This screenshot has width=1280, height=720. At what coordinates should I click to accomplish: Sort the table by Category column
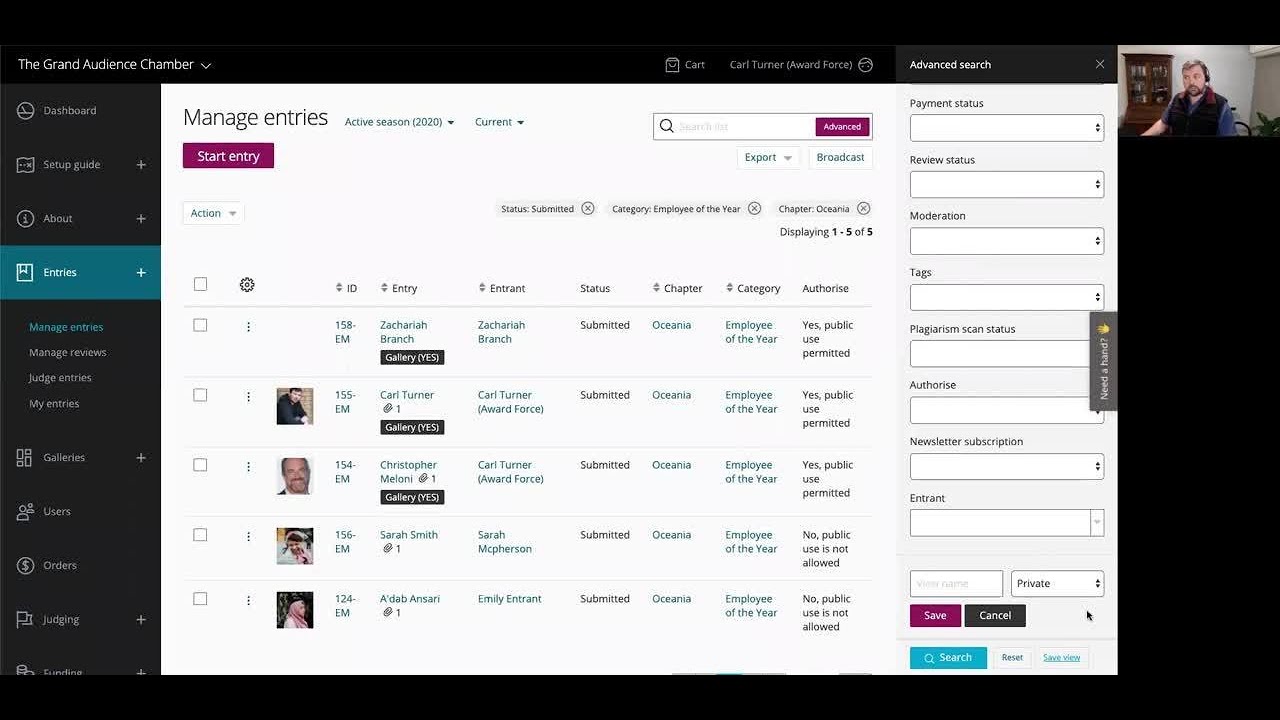[x=752, y=288]
